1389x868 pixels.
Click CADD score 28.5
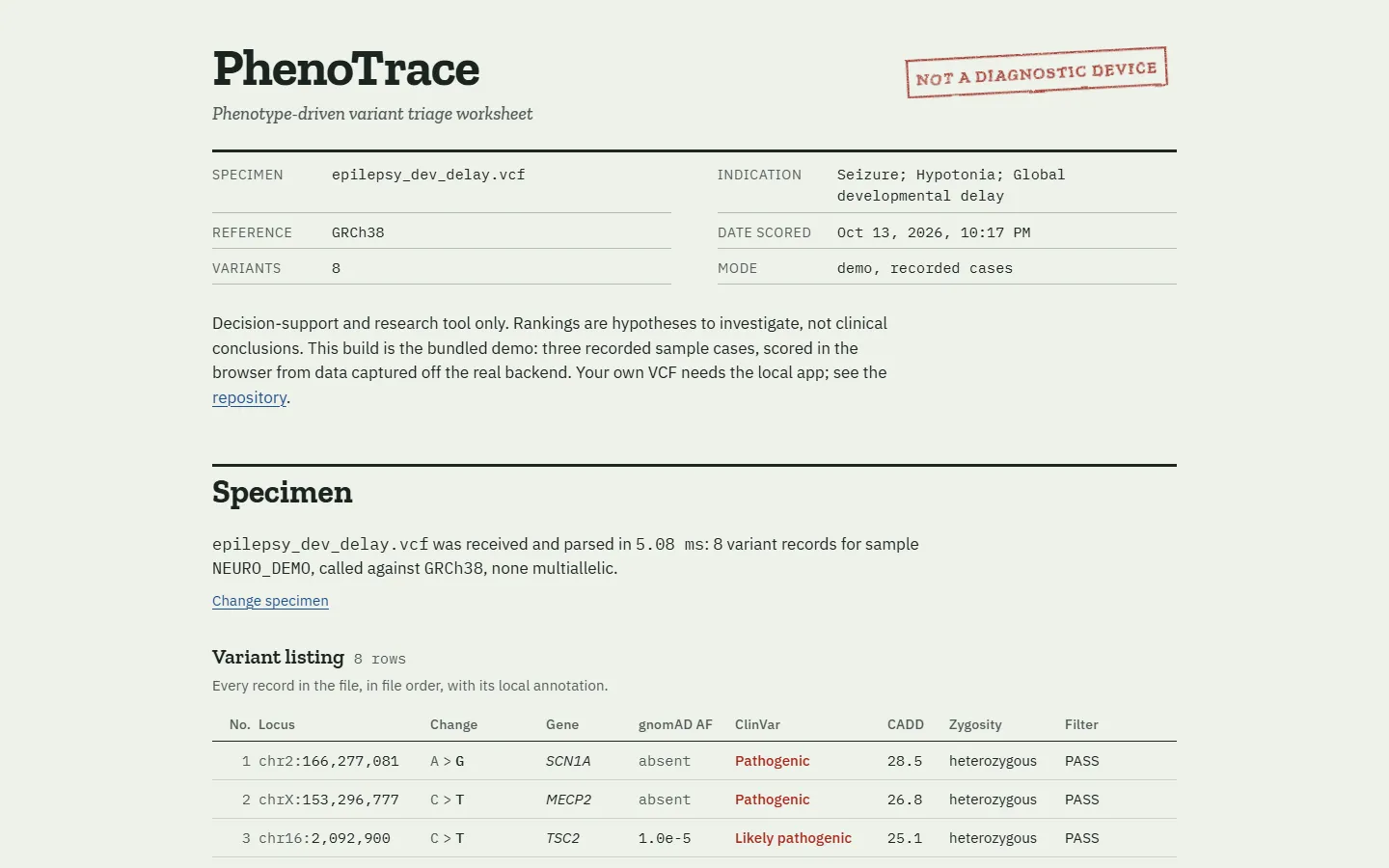[x=905, y=761]
